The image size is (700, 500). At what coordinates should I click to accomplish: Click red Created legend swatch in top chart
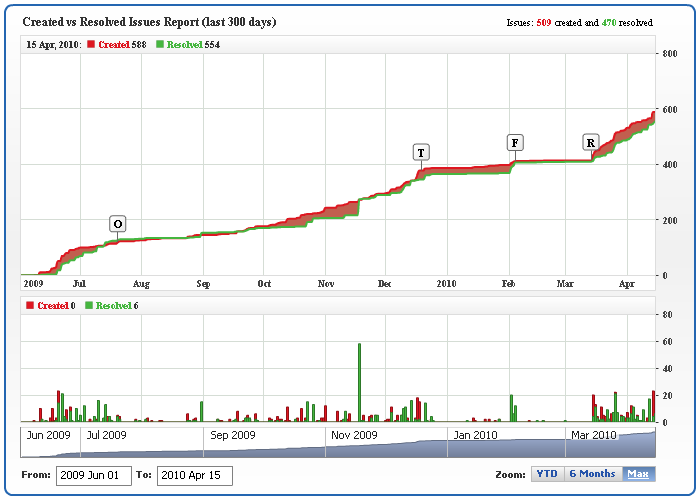91,45
